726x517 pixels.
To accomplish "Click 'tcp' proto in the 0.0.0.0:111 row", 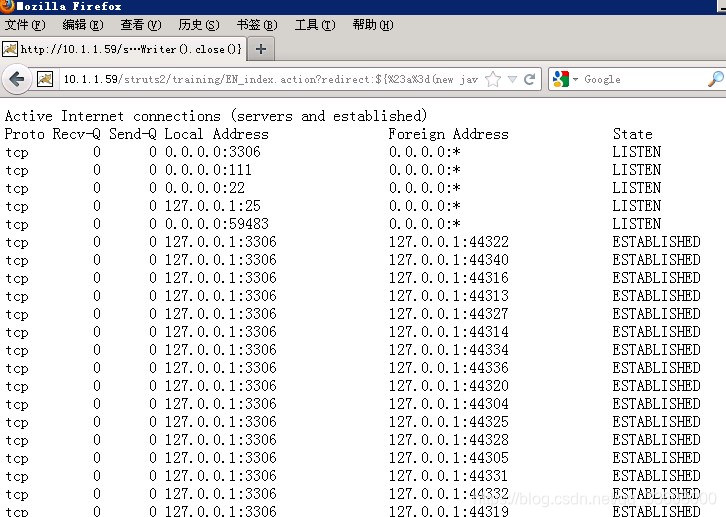I will 17,170.
